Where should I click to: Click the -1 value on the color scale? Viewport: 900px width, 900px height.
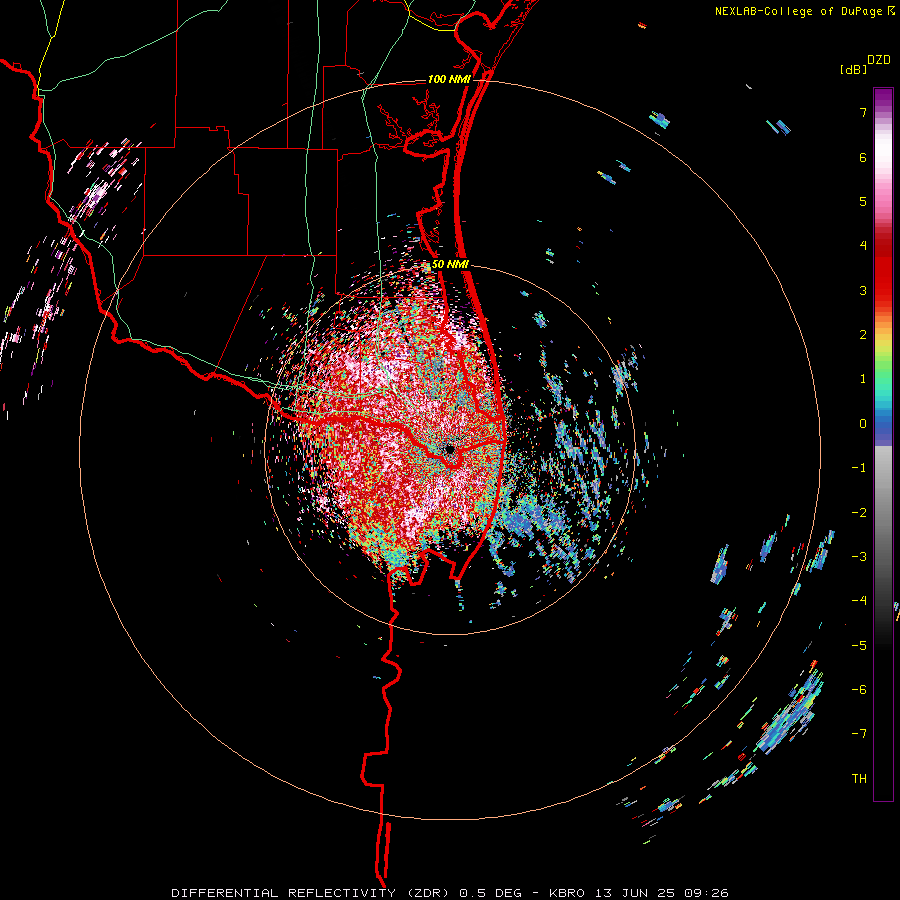pos(859,468)
